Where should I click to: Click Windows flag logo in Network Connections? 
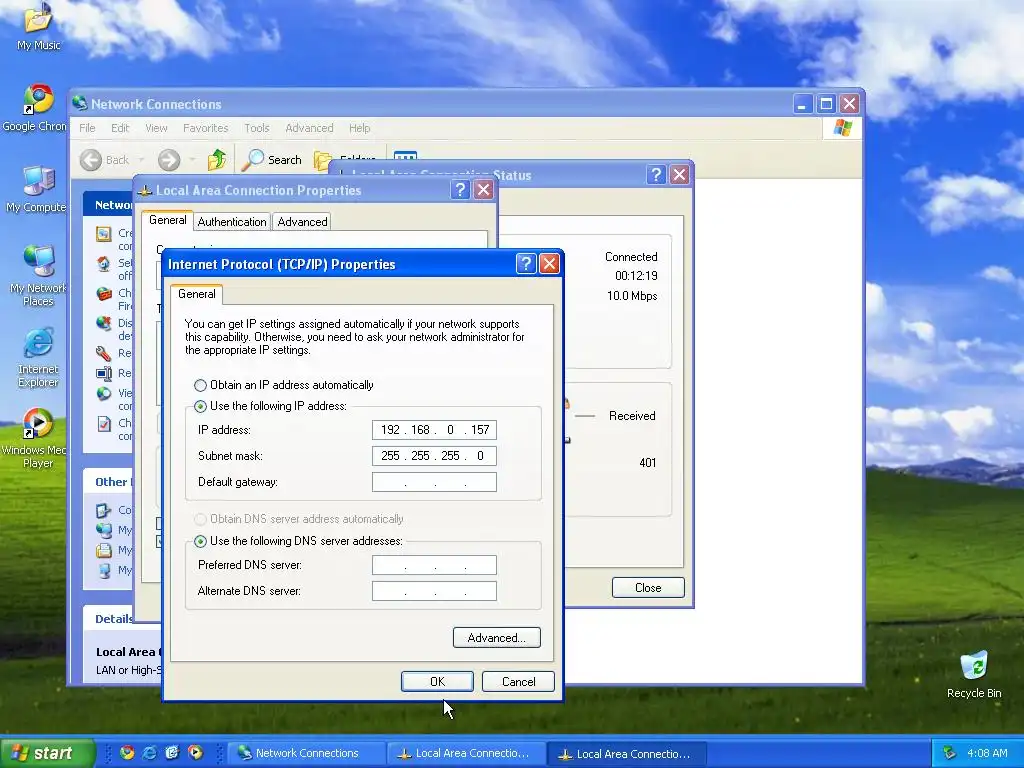coord(842,127)
